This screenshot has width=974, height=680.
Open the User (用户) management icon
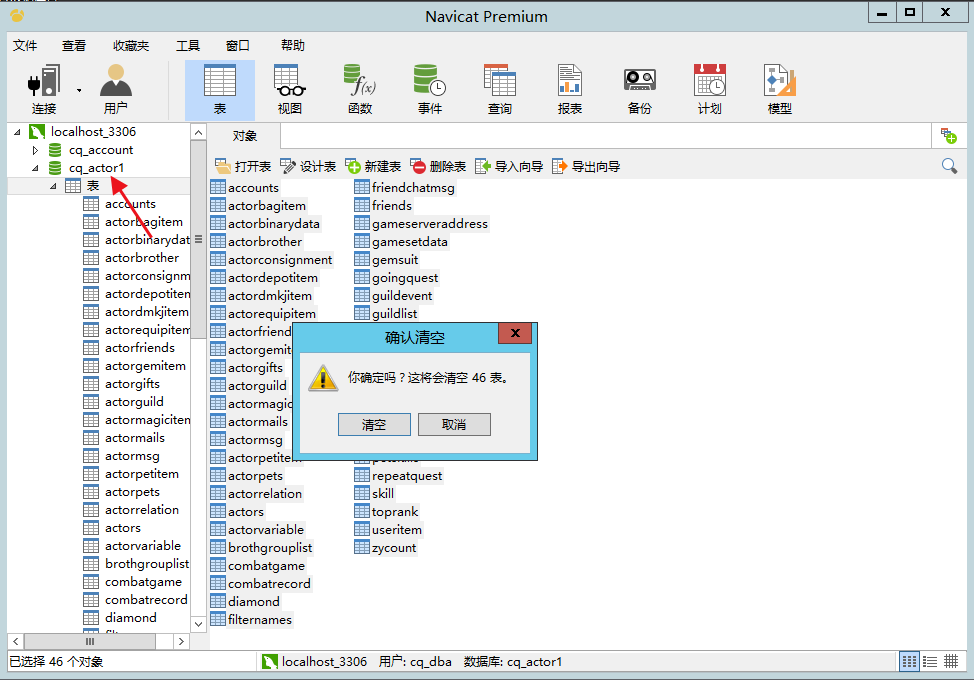(115, 89)
